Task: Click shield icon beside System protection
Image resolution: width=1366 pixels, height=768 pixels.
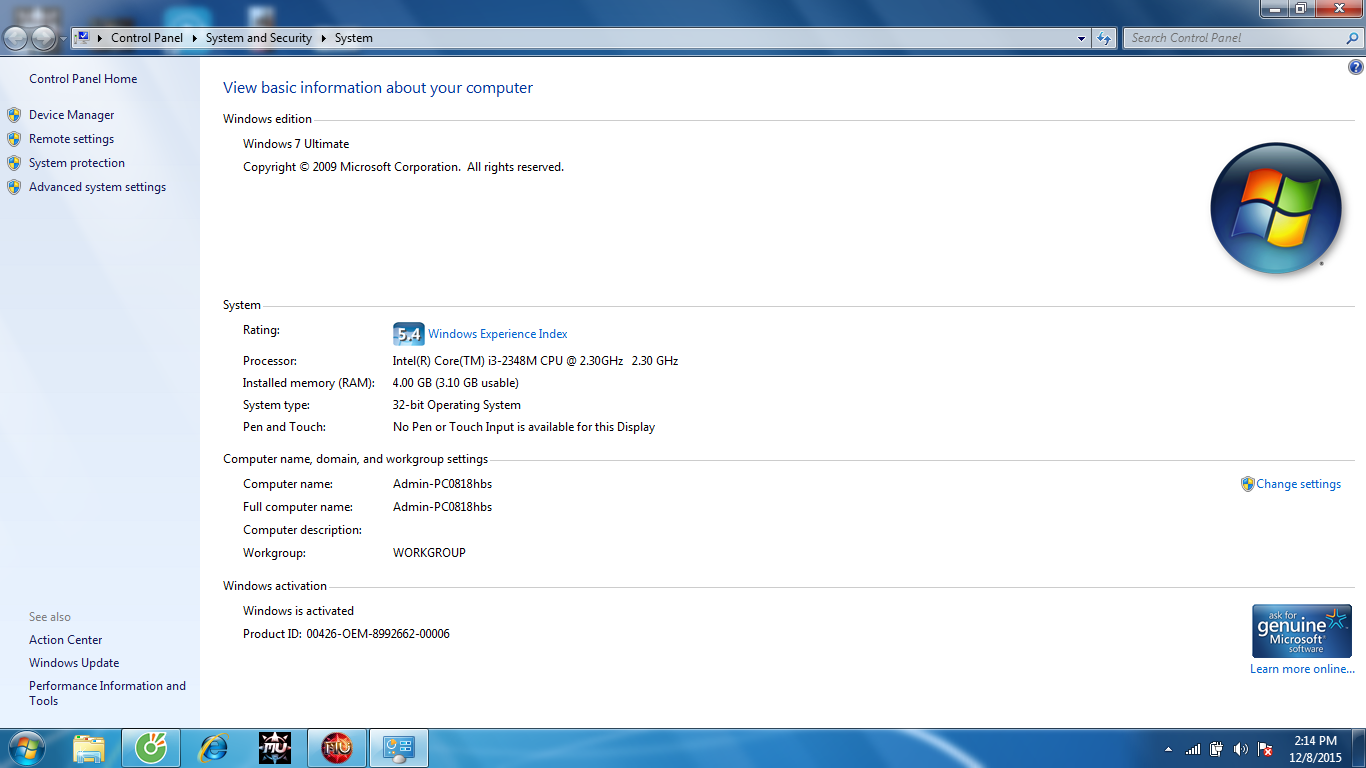Action: tap(14, 163)
